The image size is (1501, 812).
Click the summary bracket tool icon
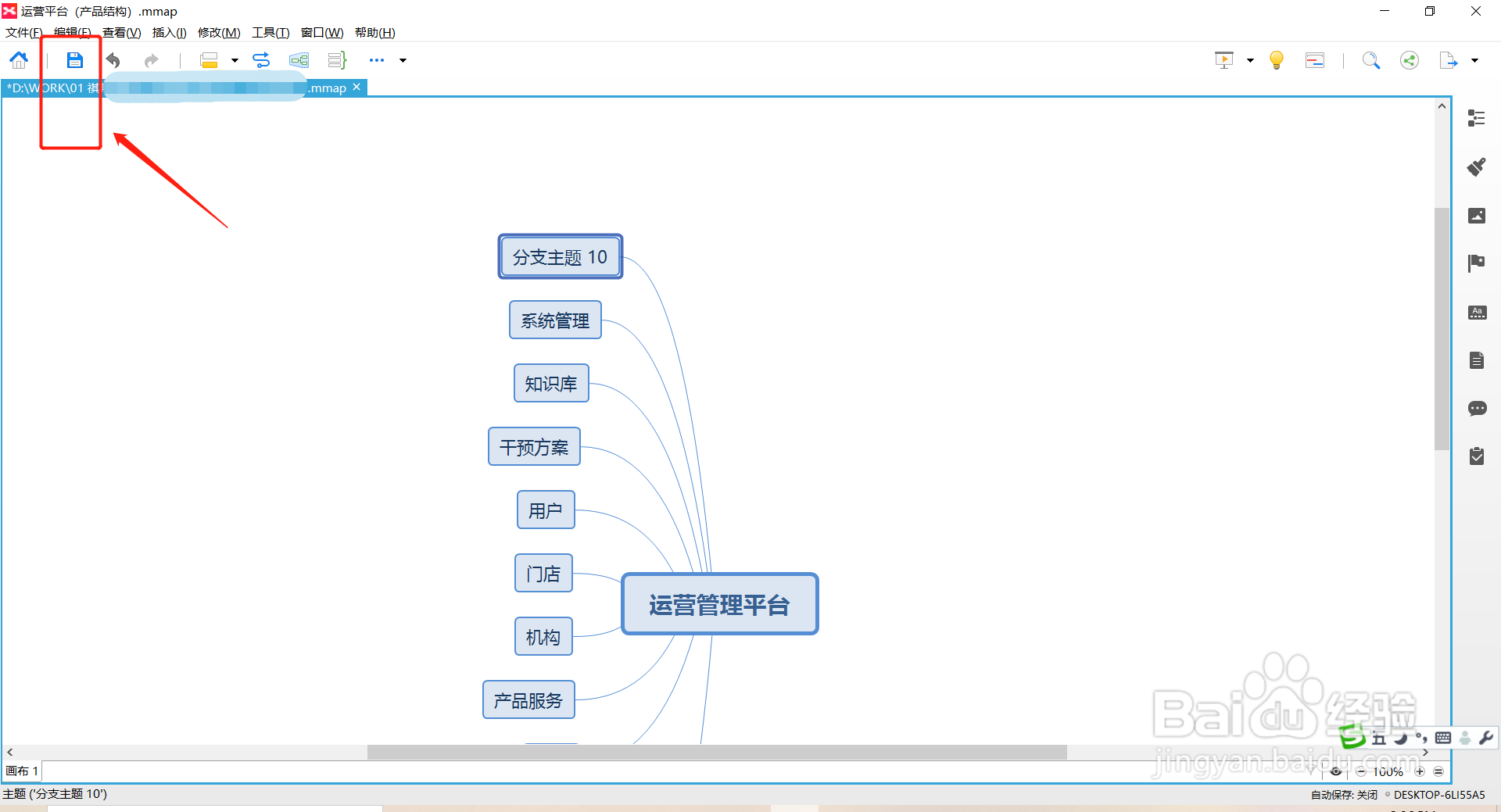(x=337, y=60)
